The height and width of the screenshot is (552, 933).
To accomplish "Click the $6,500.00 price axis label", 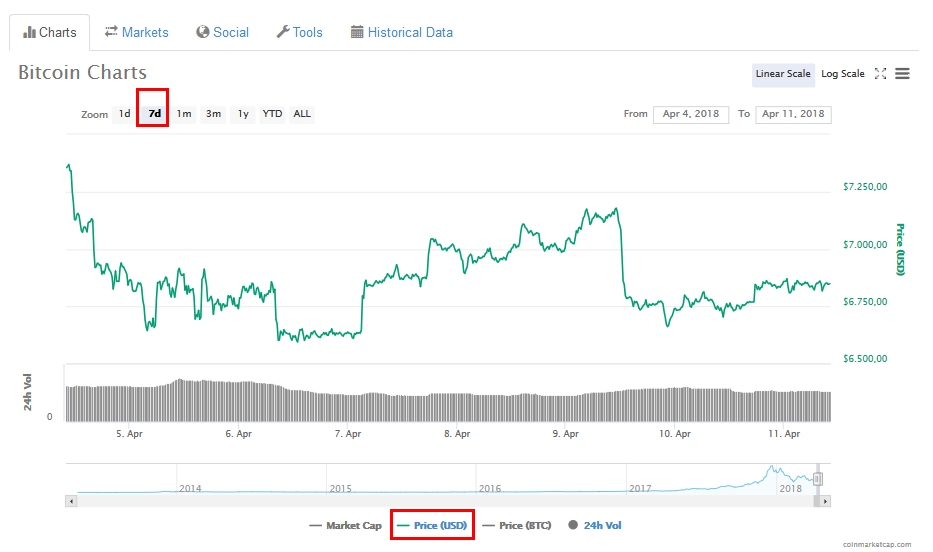I will pos(865,359).
